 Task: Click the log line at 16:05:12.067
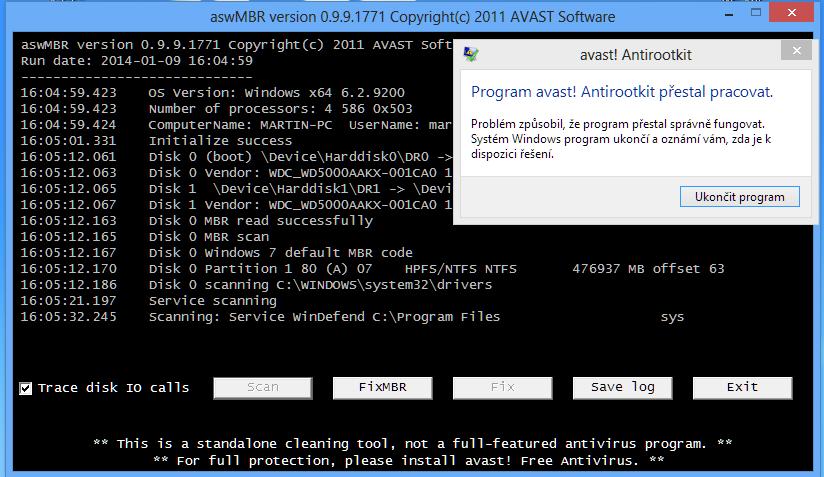point(236,205)
